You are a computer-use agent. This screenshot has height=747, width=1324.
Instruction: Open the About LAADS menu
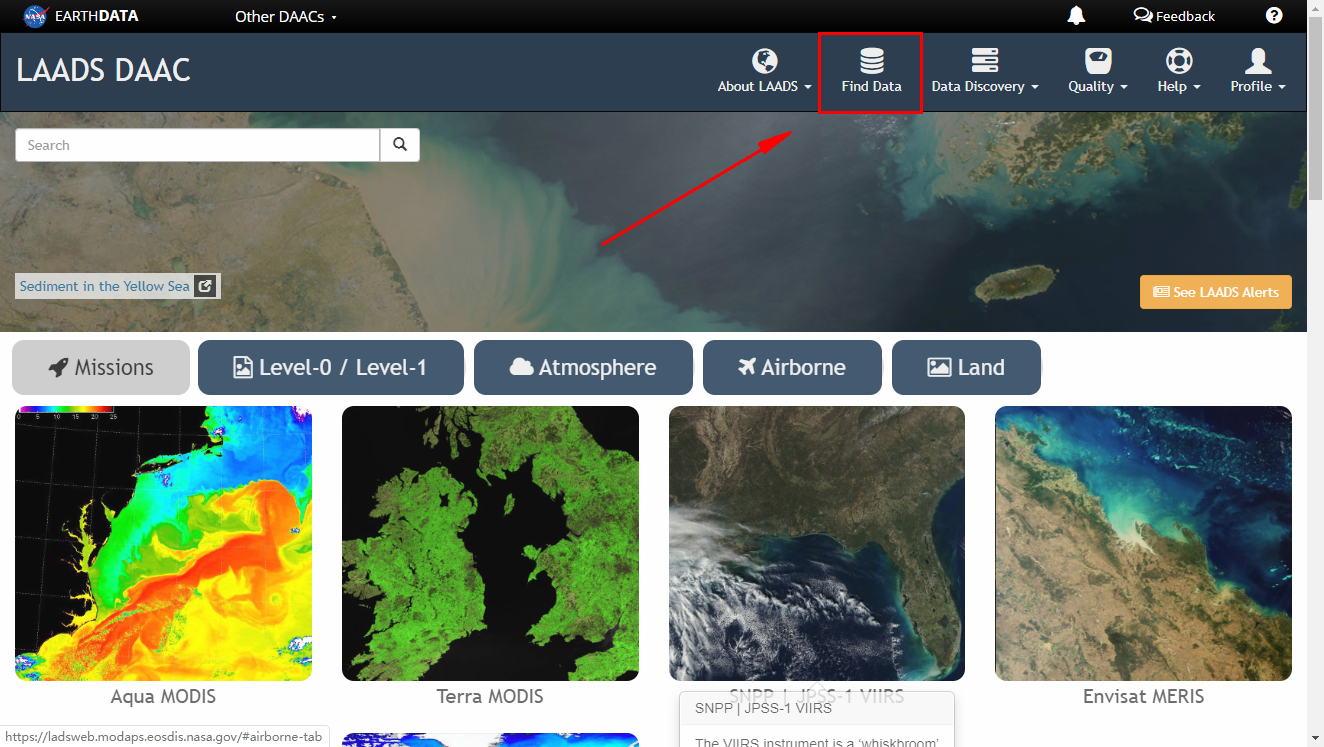click(765, 71)
